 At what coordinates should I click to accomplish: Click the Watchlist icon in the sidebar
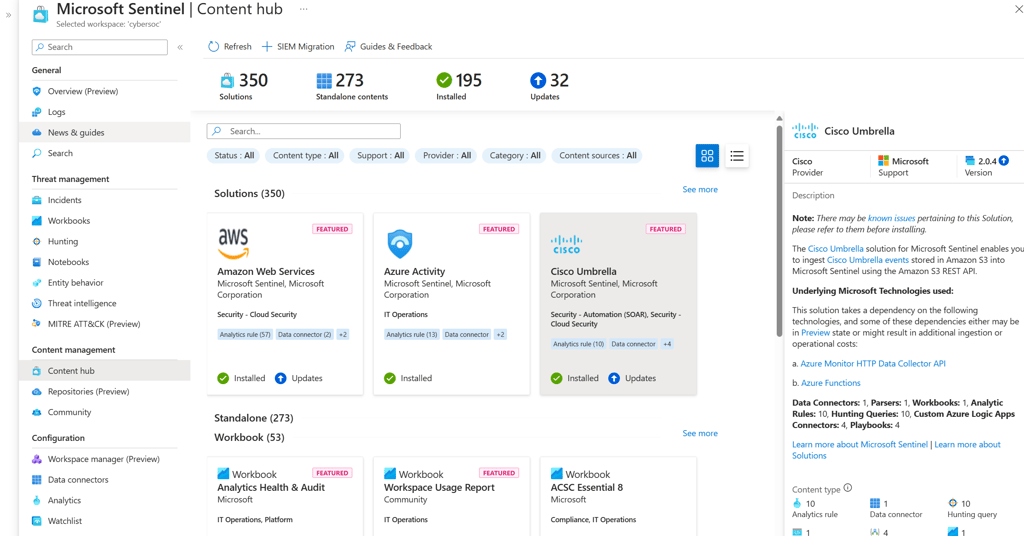coord(37,521)
